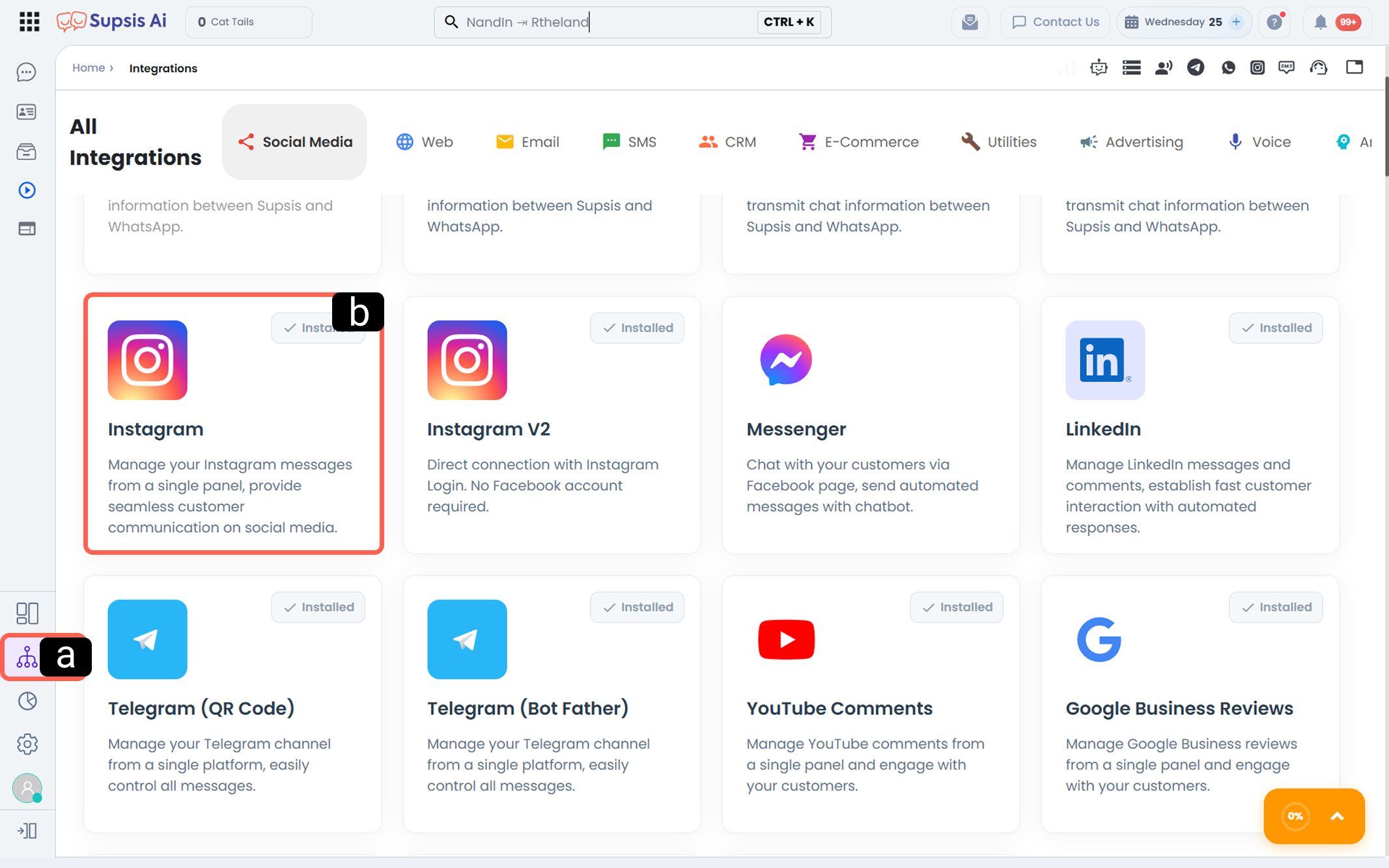Open the apps grid launcher
The width and height of the screenshot is (1389, 868).
click(x=29, y=21)
